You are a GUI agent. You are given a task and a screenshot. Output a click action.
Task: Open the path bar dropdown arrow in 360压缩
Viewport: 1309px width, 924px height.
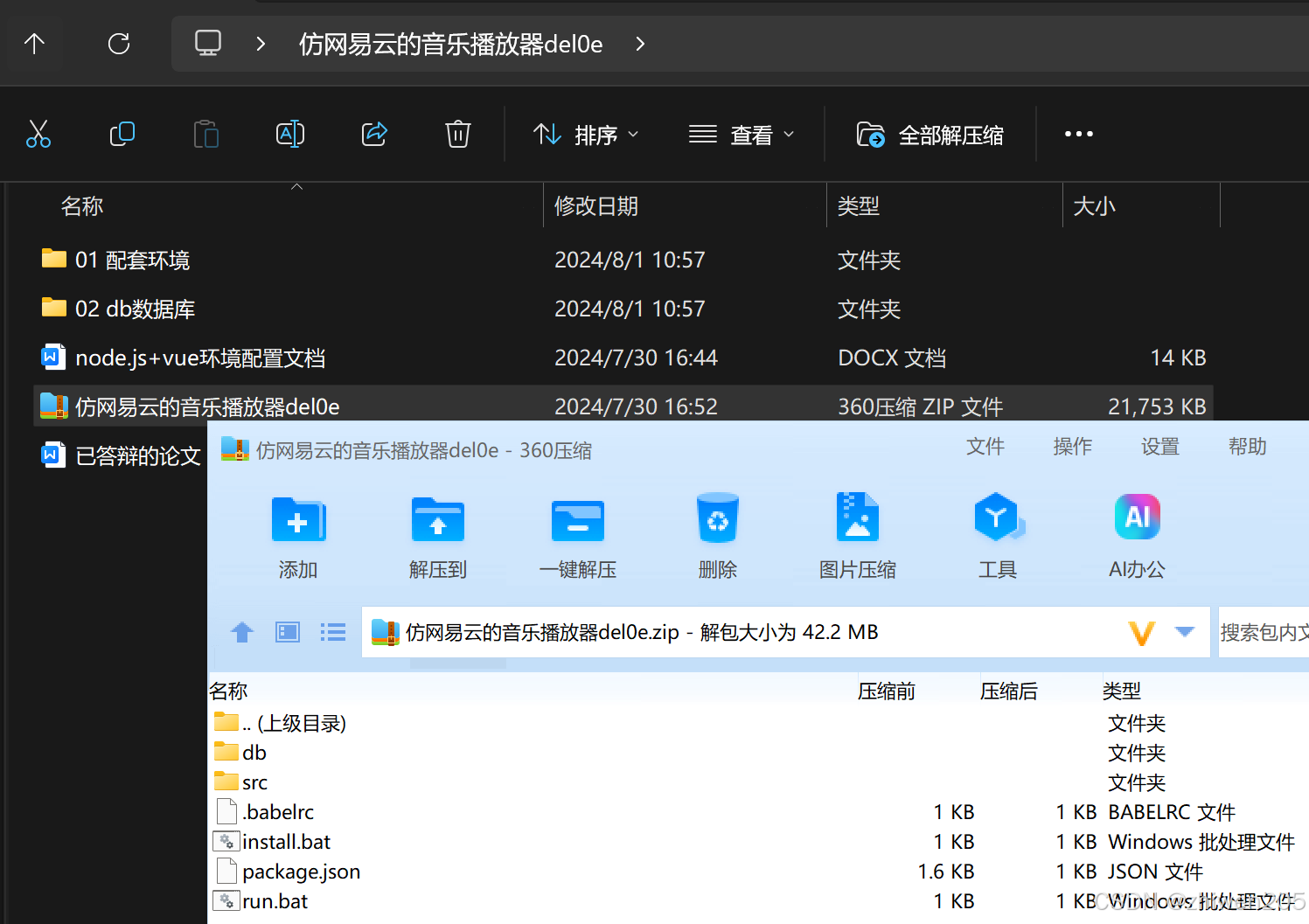[x=1185, y=631]
